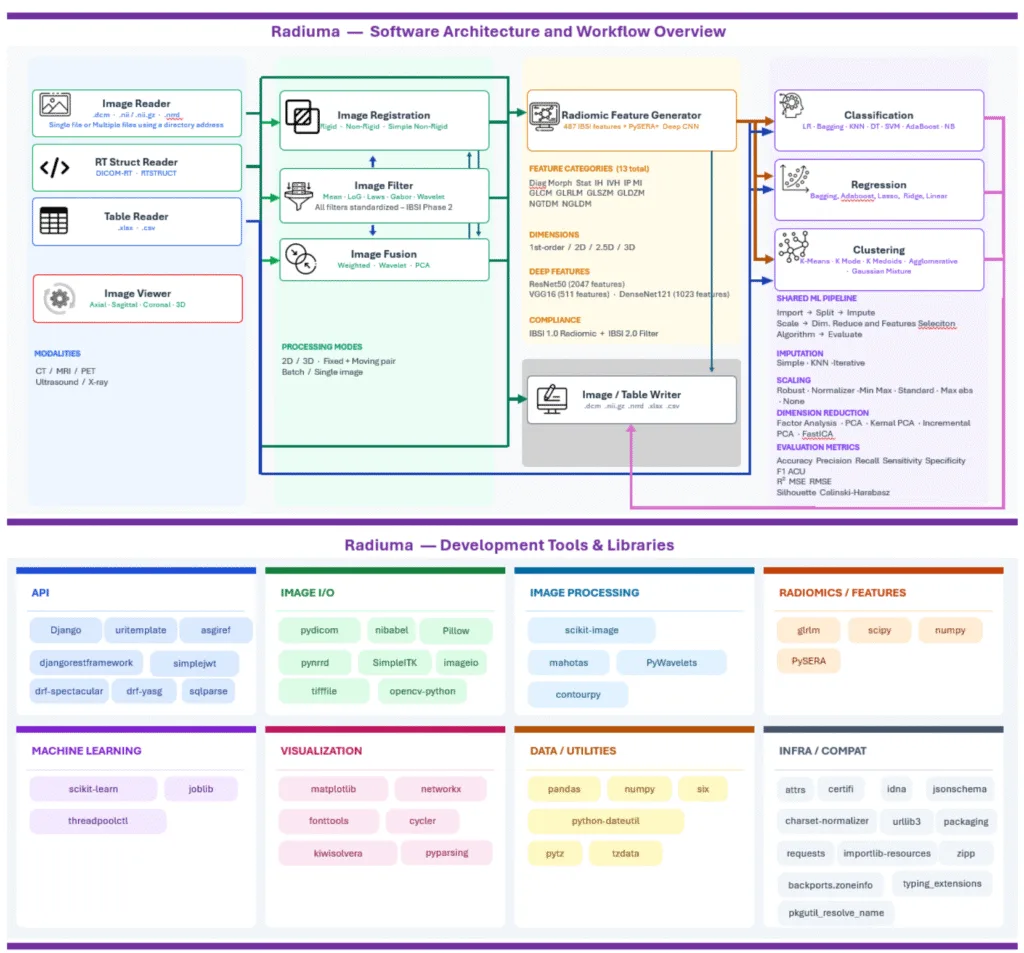Click the Regression scatter plot icon
1024x953 pixels.
point(795,178)
